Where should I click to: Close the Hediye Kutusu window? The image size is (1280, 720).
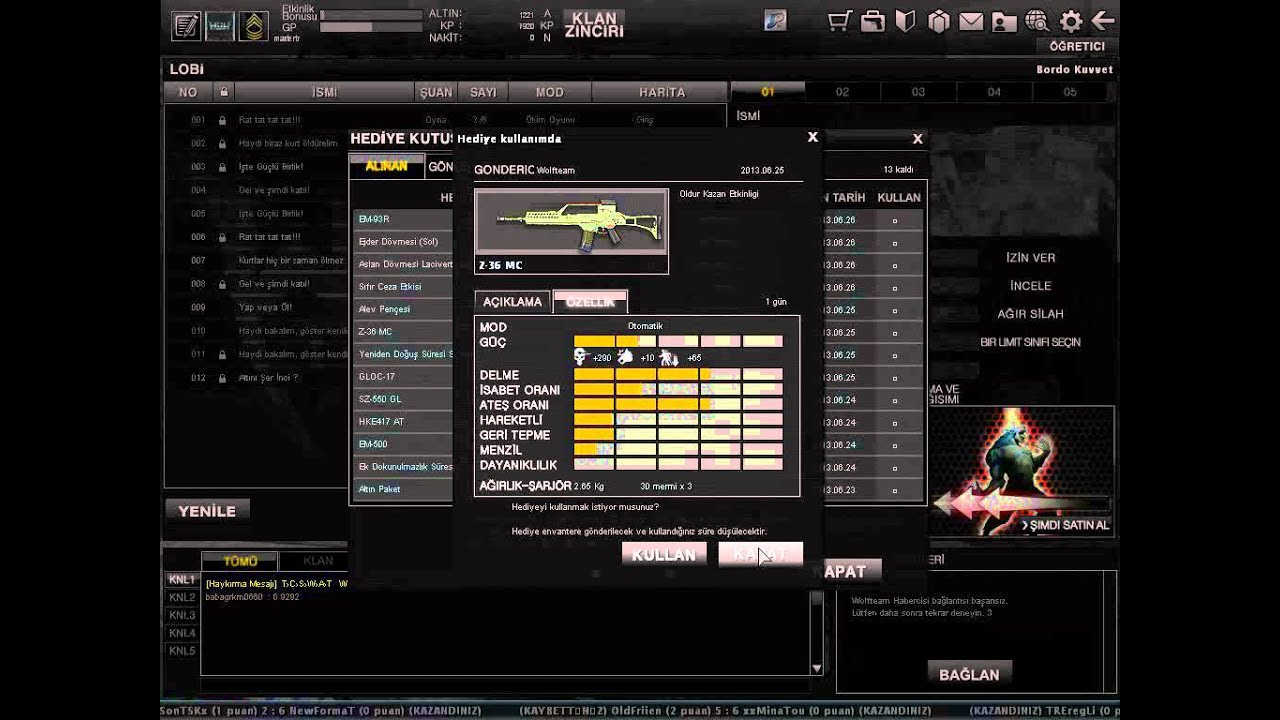pyautogui.click(x=918, y=139)
